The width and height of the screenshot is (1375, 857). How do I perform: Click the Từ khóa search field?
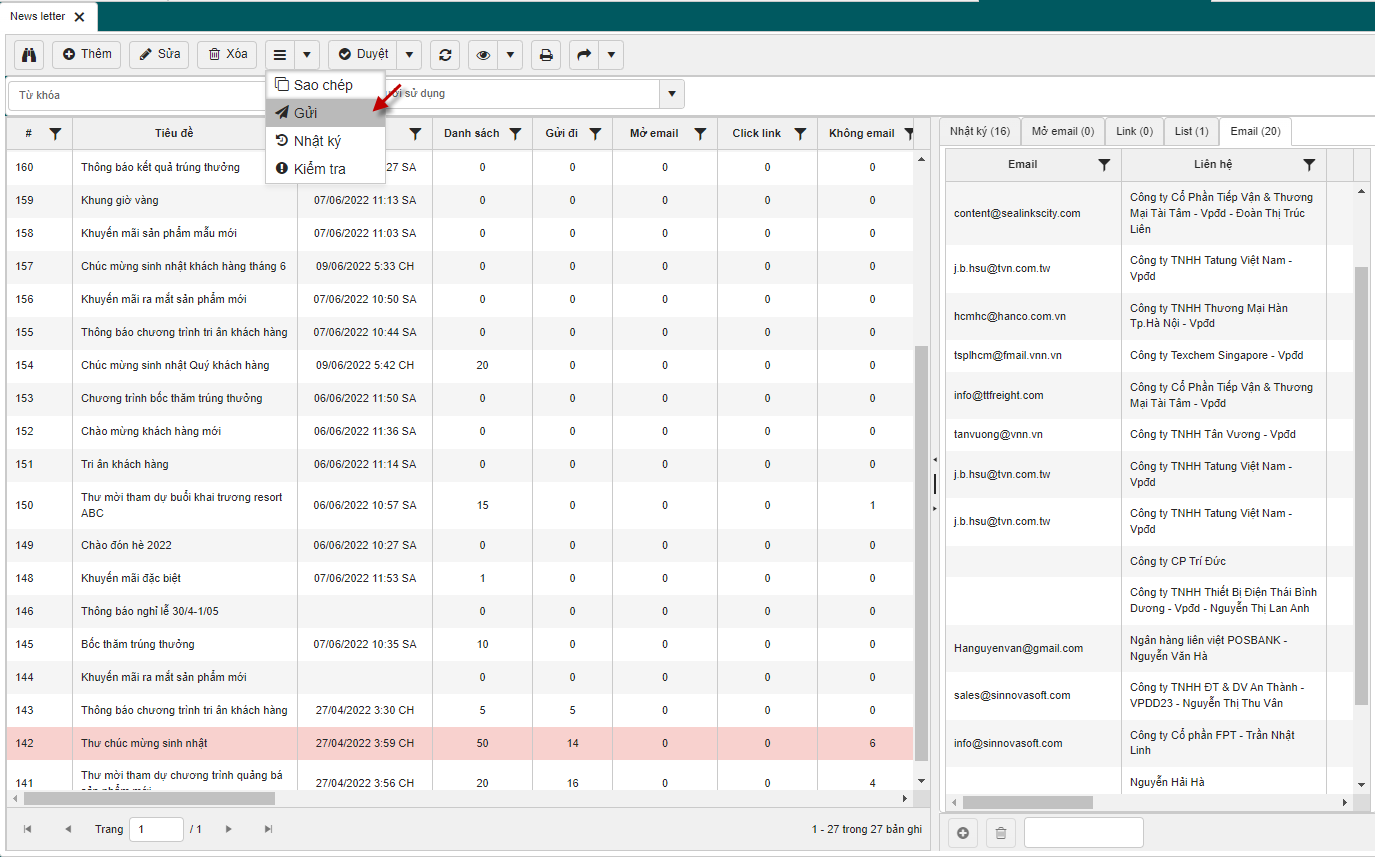[137, 94]
